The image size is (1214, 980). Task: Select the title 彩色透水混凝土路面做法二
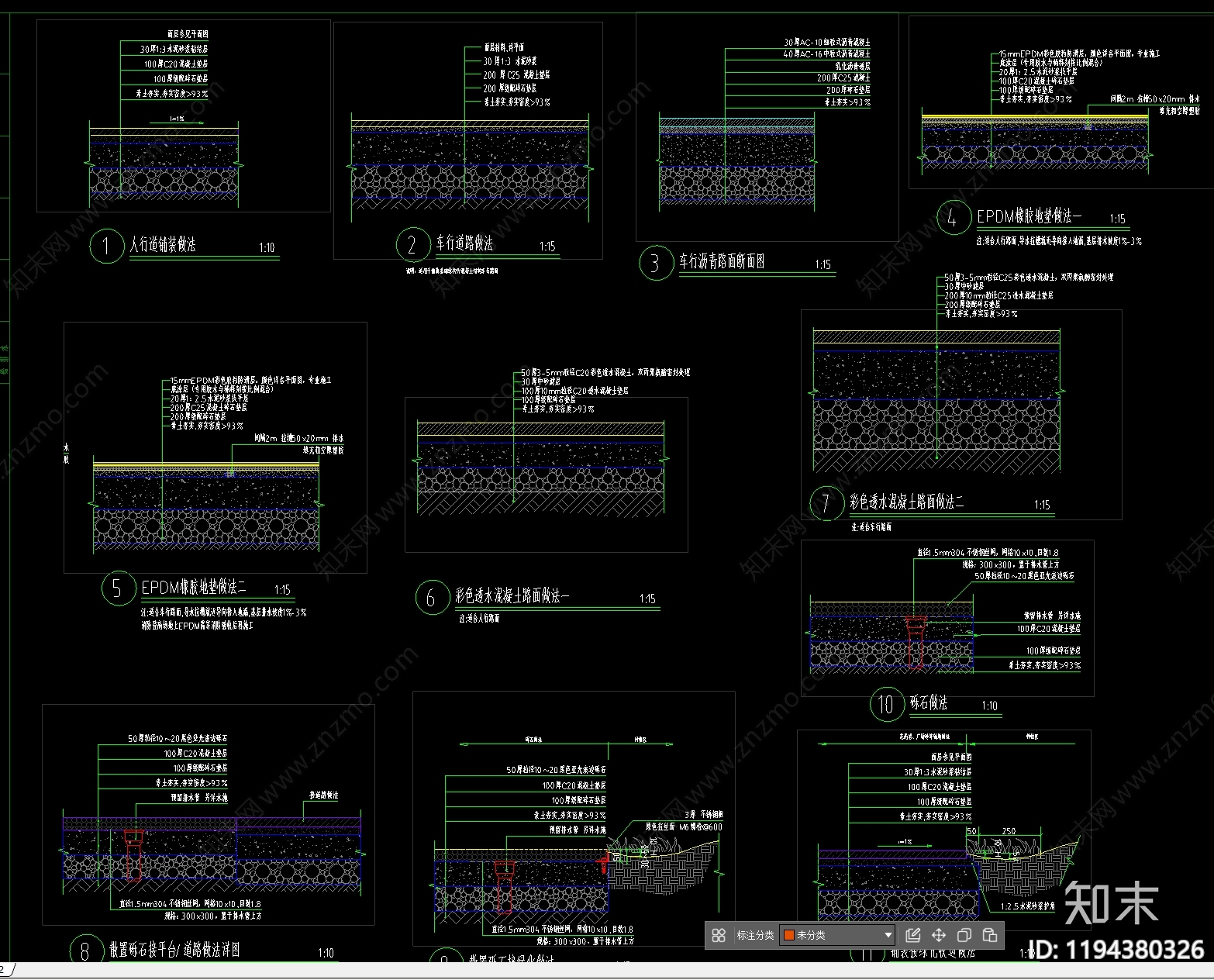907,502
